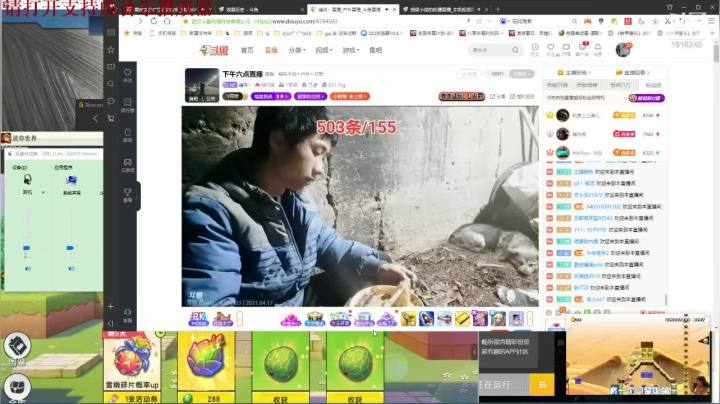Click the search magnifier in Douyu header

point(515,50)
